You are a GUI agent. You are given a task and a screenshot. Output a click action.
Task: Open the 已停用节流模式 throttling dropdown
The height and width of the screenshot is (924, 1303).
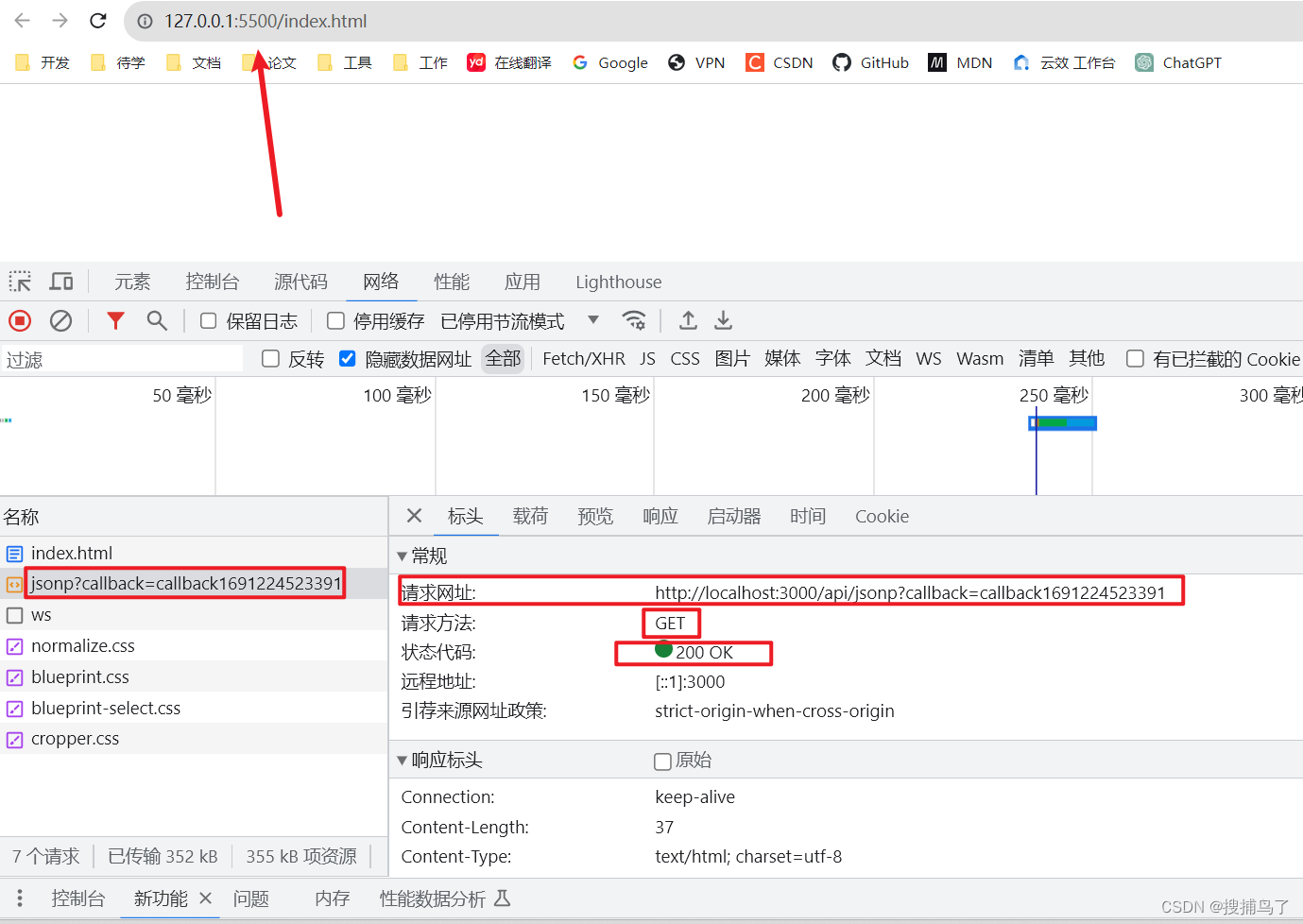click(x=520, y=321)
